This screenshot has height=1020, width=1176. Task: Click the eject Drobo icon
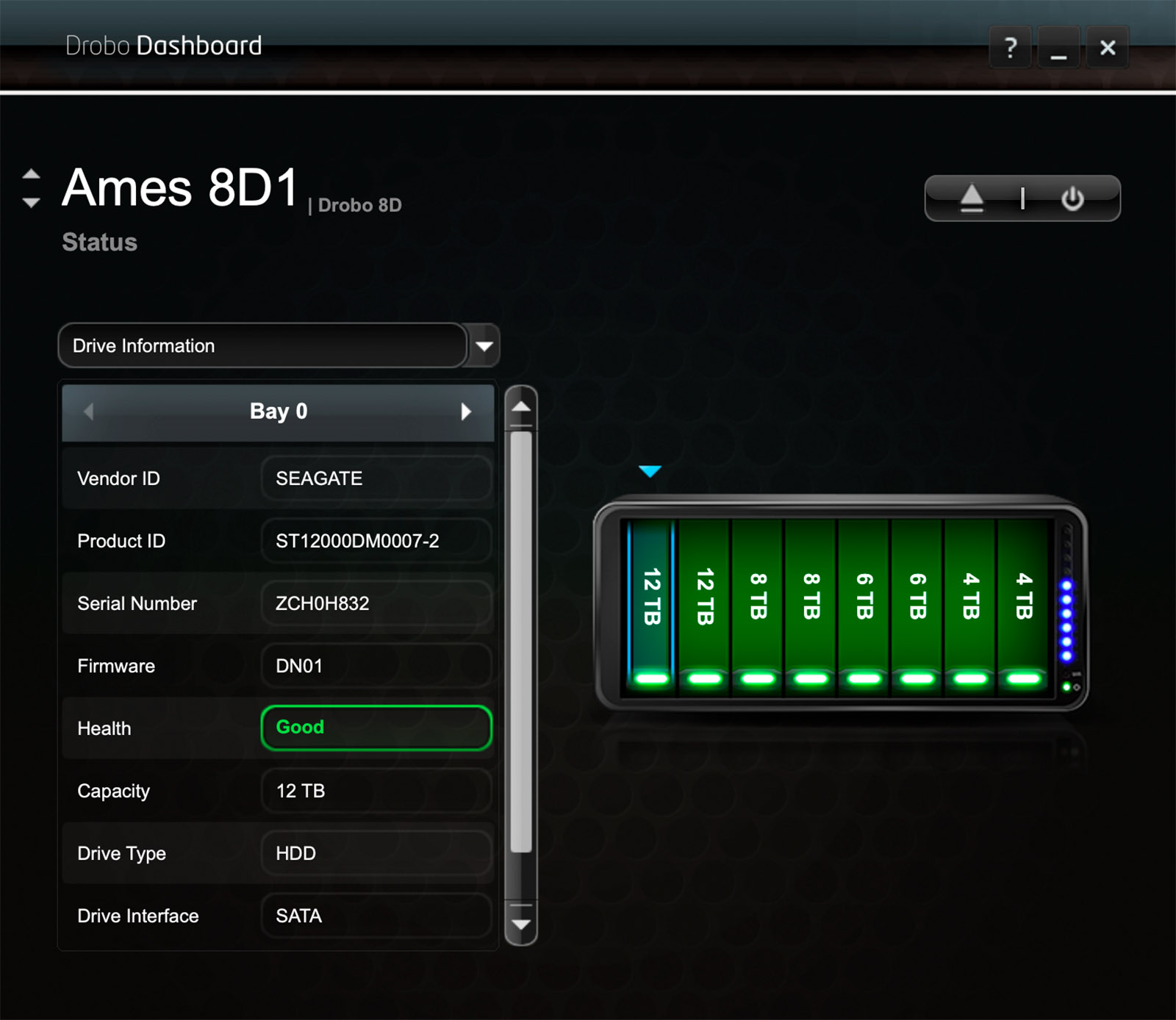click(x=972, y=198)
